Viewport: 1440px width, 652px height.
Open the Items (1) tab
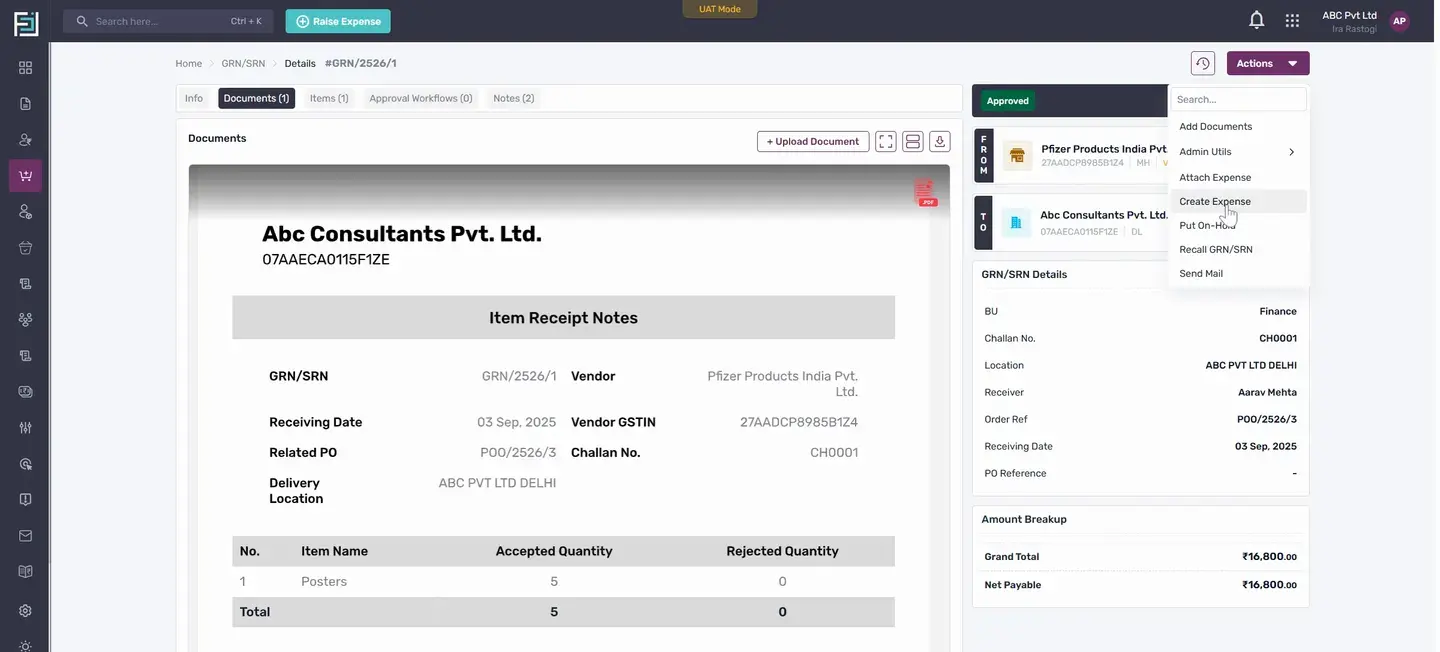tap(329, 98)
